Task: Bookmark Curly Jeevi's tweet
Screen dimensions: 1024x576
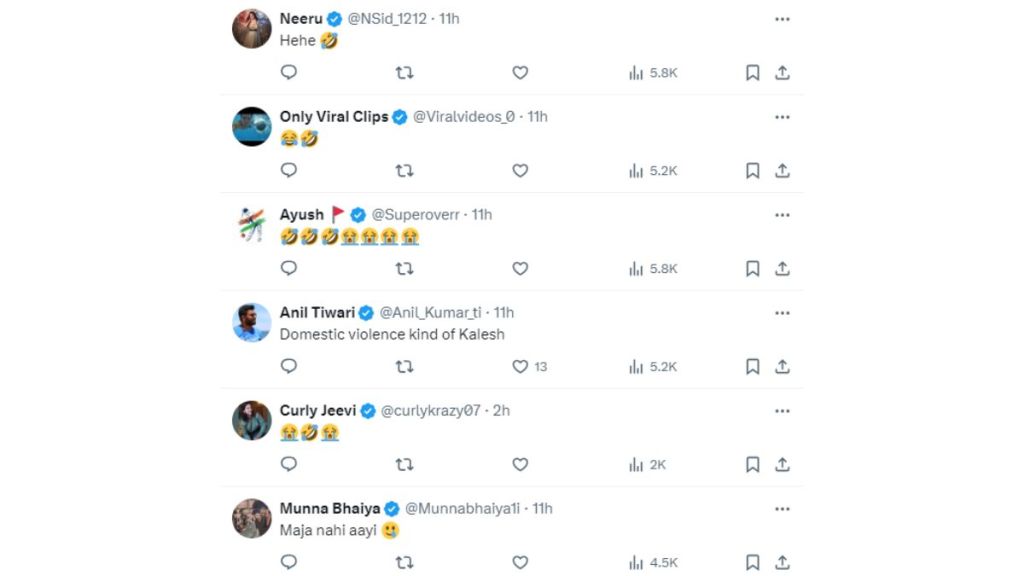Action: [x=752, y=464]
